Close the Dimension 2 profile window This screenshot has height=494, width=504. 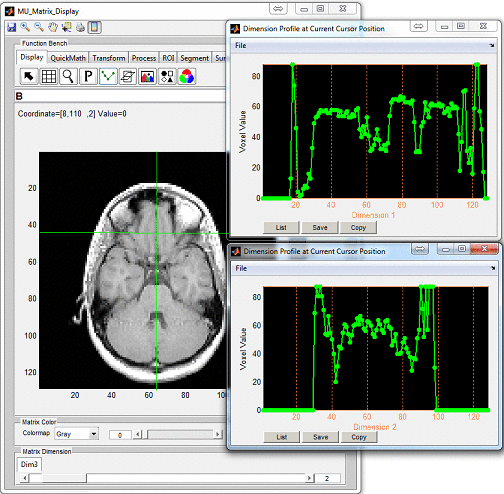pos(485,249)
